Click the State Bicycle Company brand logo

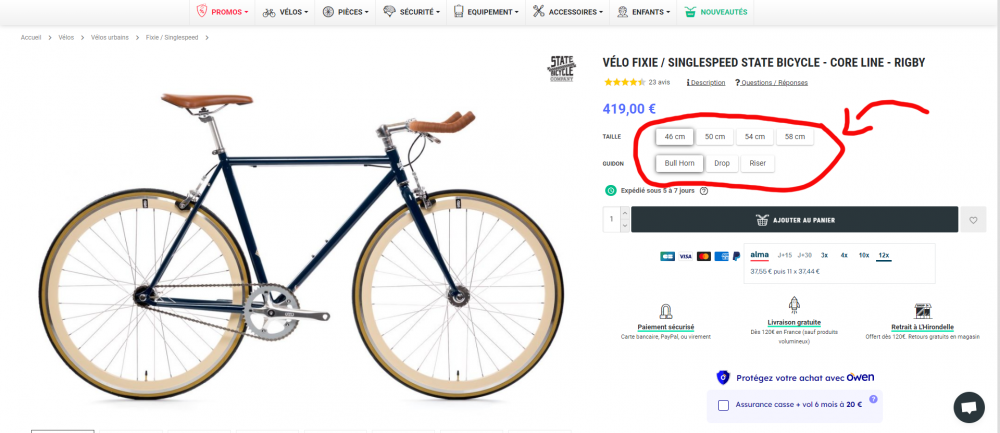coord(561,69)
